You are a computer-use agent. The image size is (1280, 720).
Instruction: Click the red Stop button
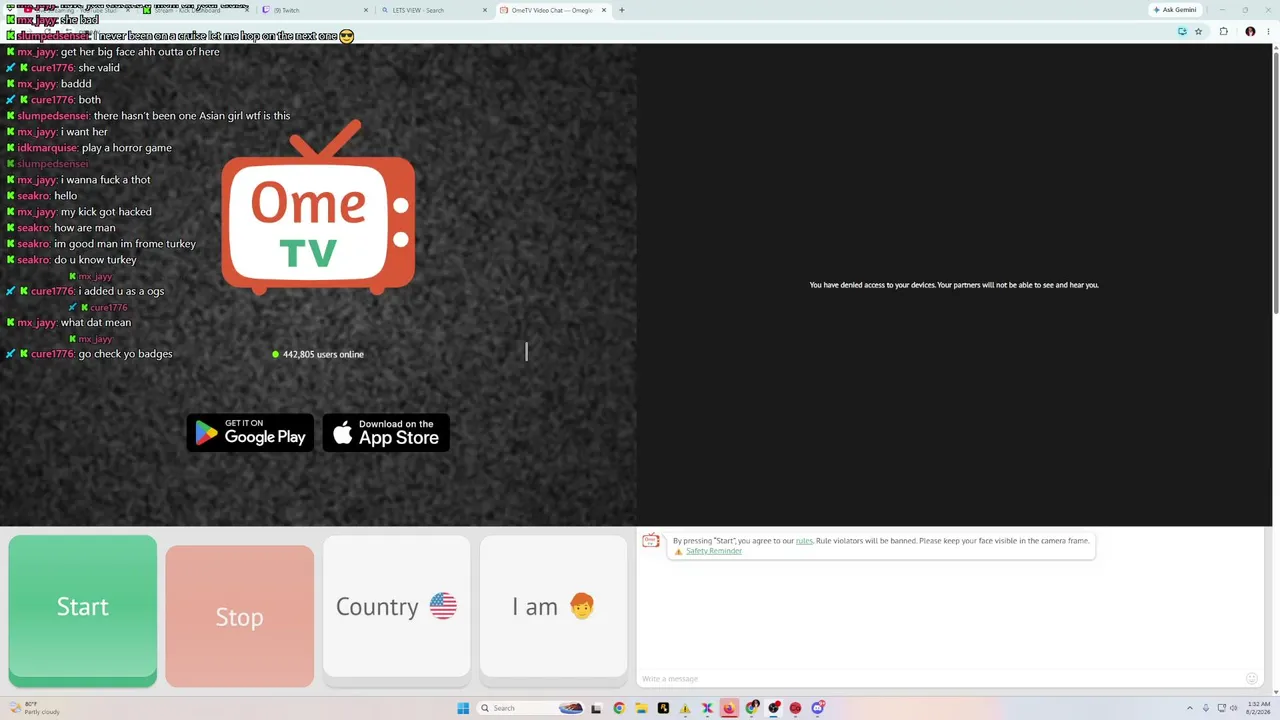point(239,616)
